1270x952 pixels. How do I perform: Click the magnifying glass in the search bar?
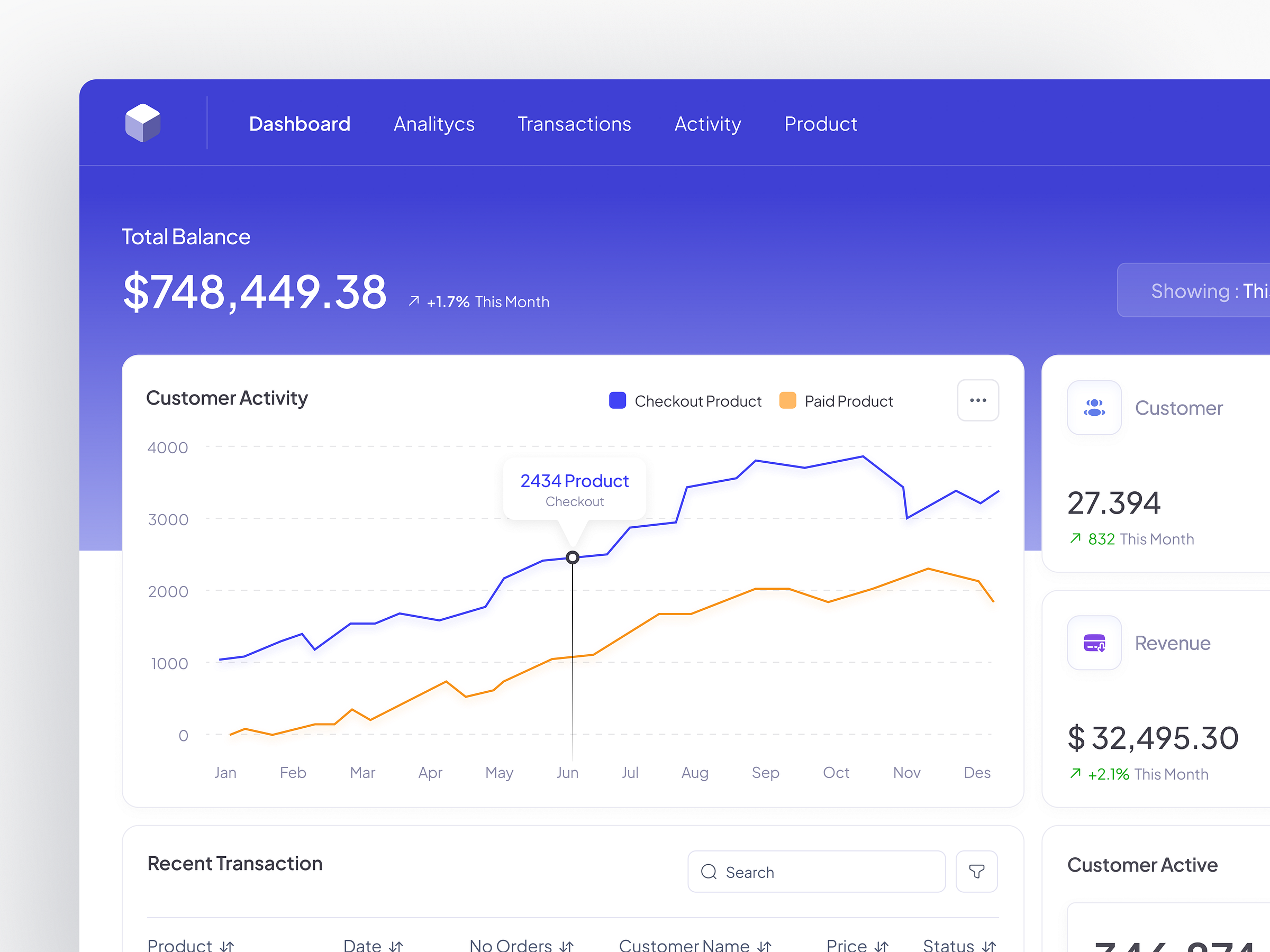[x=709, y=872]
